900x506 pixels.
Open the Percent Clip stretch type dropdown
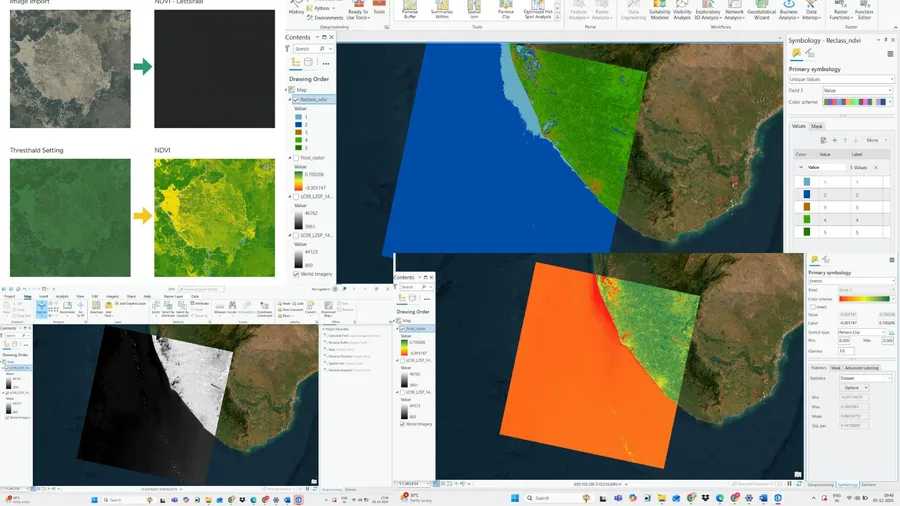tap(862, 332)
